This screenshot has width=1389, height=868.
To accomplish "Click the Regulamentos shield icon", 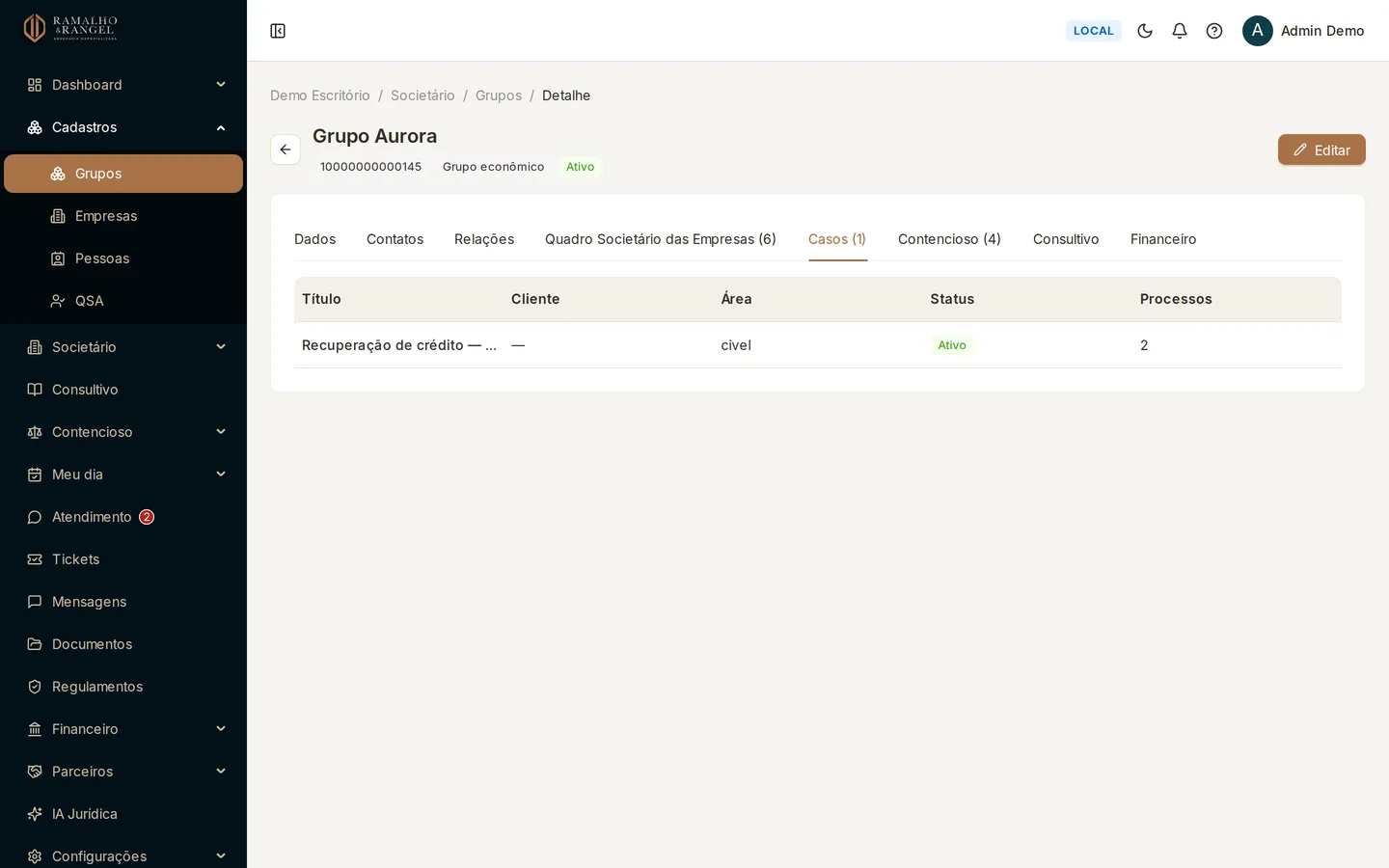I will pyautogui.click(x=35, y=687).
